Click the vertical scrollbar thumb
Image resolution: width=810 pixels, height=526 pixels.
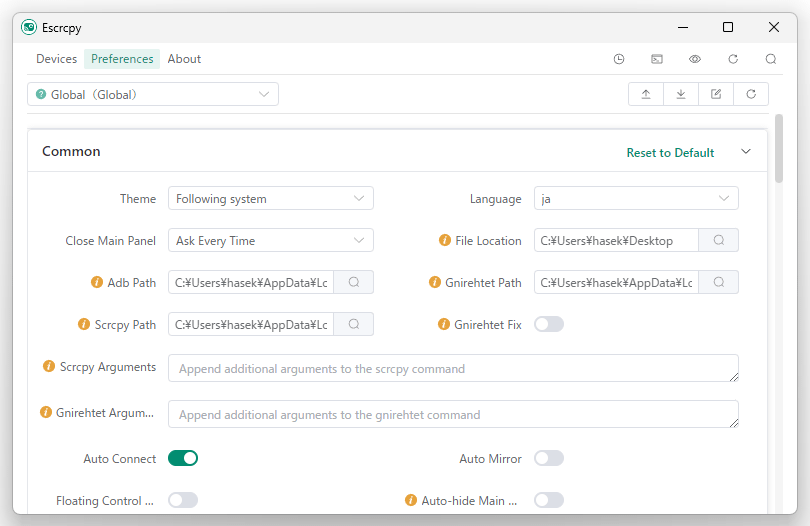778,148
